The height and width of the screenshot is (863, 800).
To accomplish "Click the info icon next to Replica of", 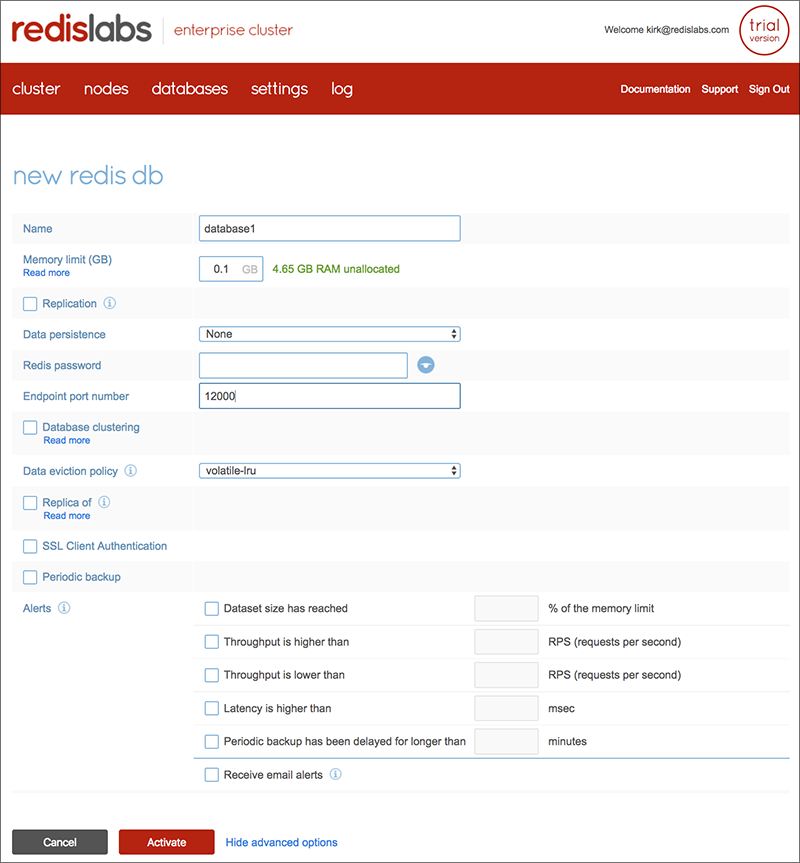I will (104, 502).
